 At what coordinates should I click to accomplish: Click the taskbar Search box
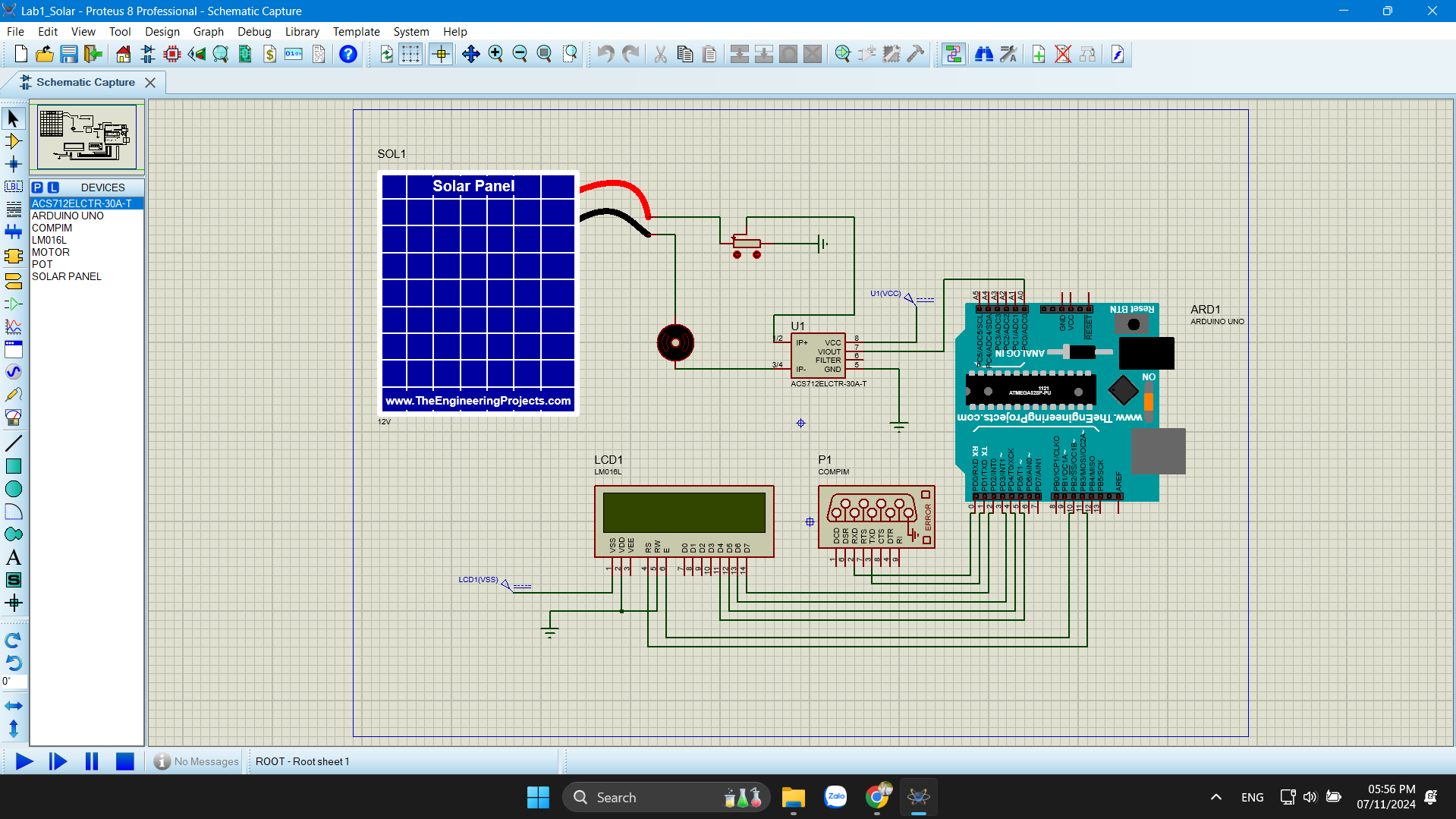[666, 797]
